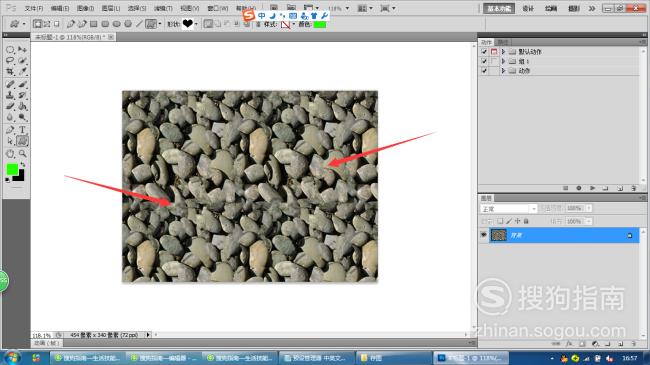Select the Eraser tool
The height and width of the screenshot is (365, 650).
pos(10,106)
